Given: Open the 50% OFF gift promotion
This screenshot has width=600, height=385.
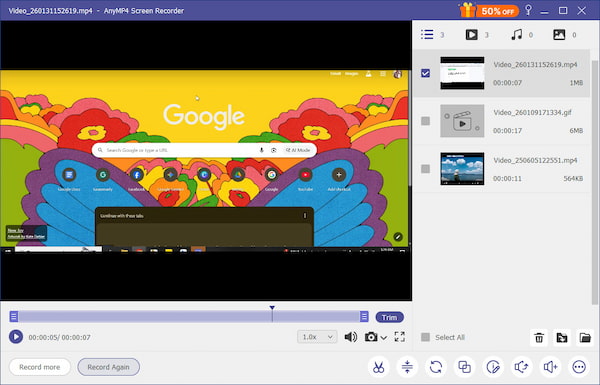Looking at the screenshot, I should click(489, 10).
